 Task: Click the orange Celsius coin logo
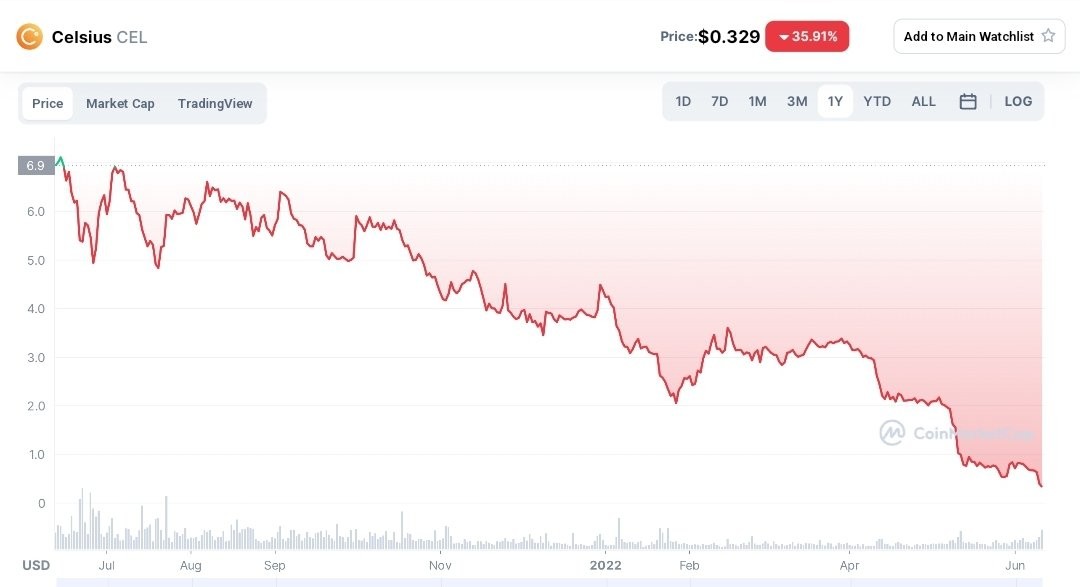point(29,37)
